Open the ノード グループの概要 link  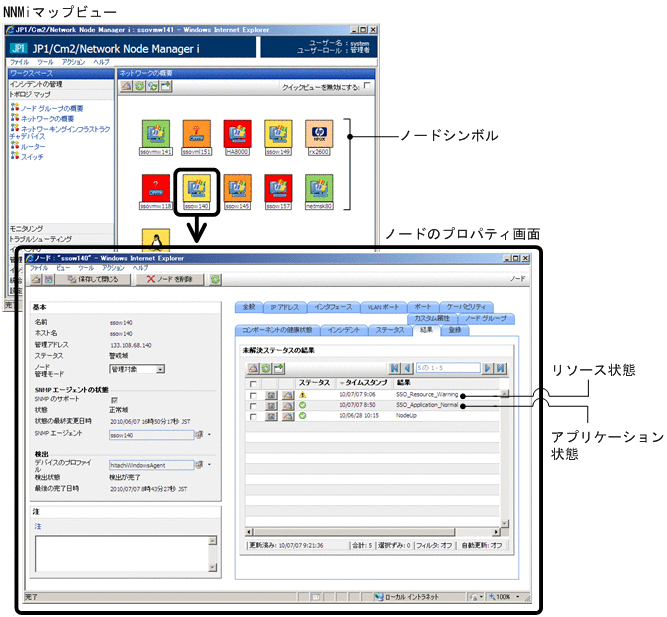pos(52,109)
